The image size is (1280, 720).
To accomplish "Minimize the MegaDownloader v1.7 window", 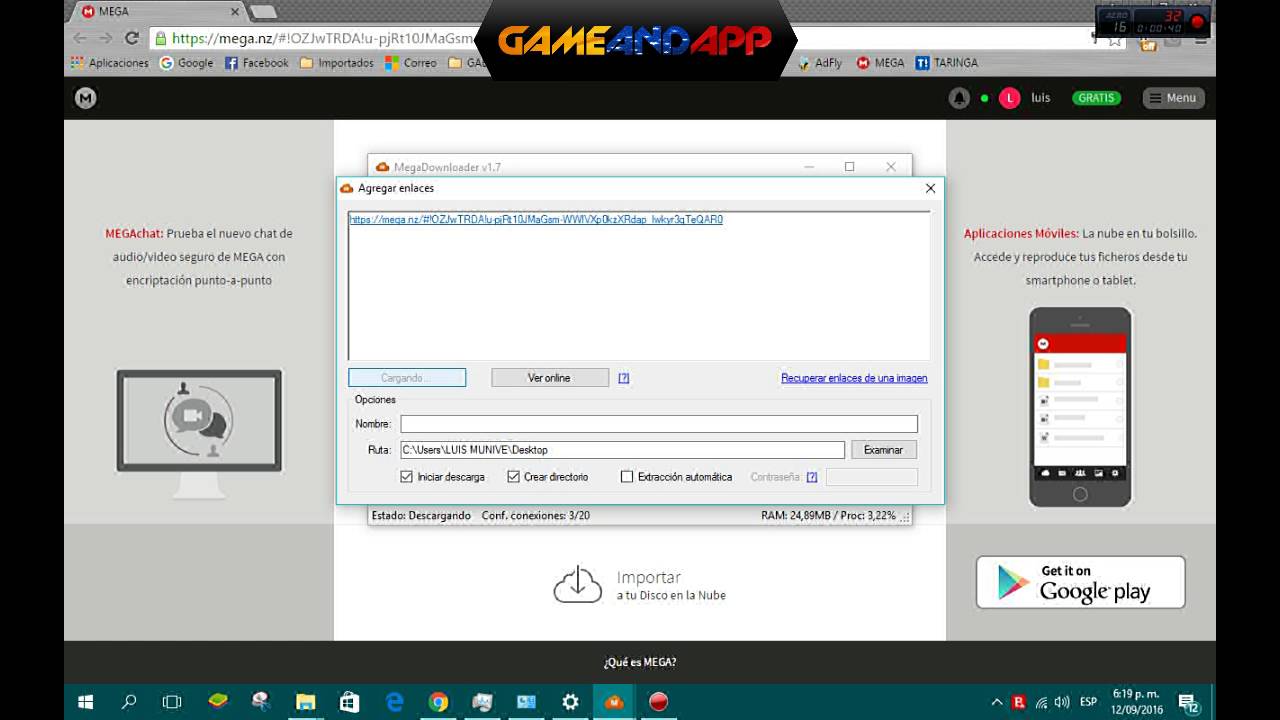I will click(x=809, y=167).
